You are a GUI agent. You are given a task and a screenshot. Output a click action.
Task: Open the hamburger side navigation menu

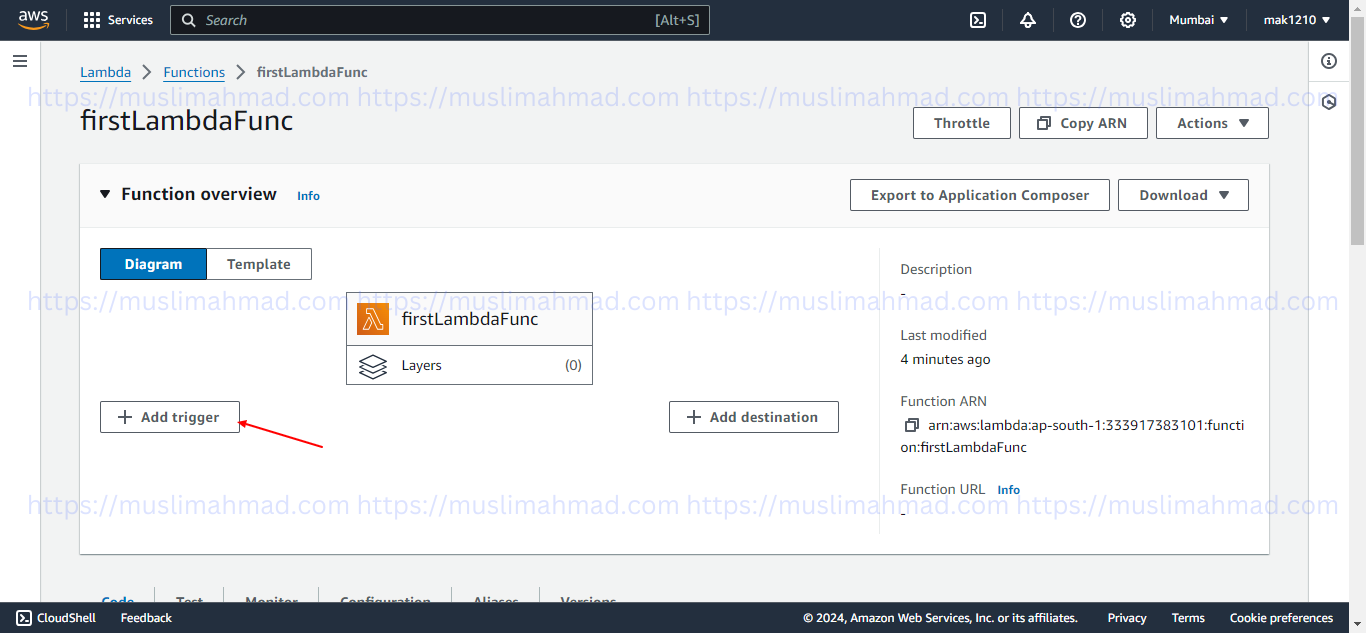coord(19,62)
